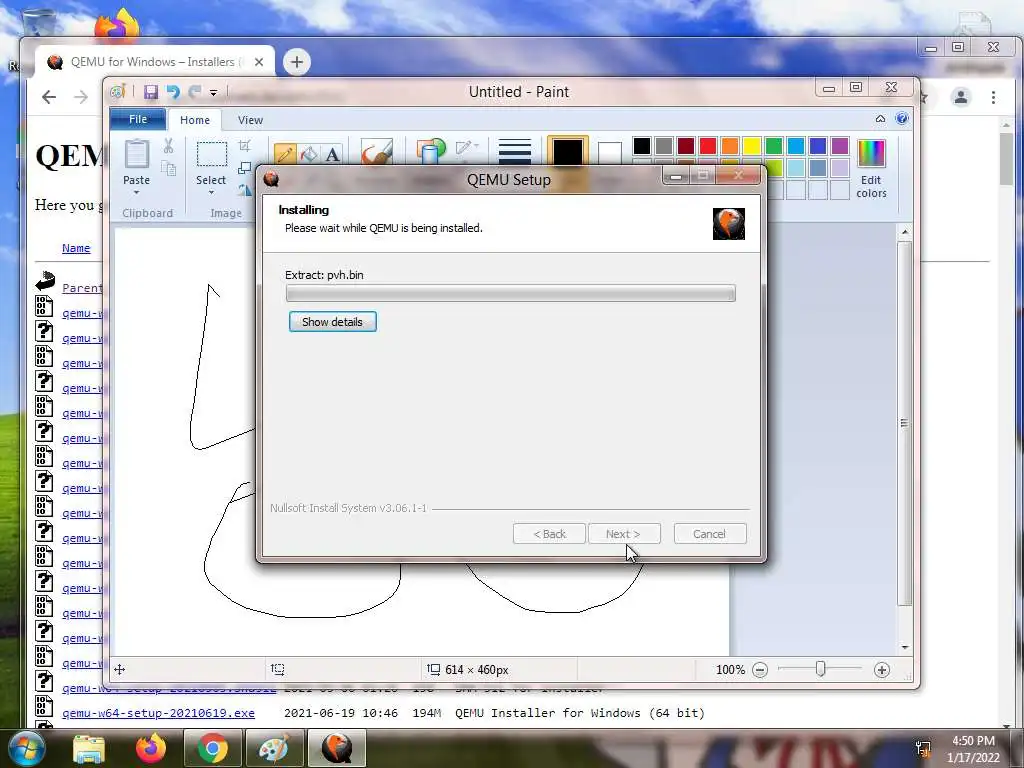
Task: Click the installation progress bar
Action: coord(511,293)
